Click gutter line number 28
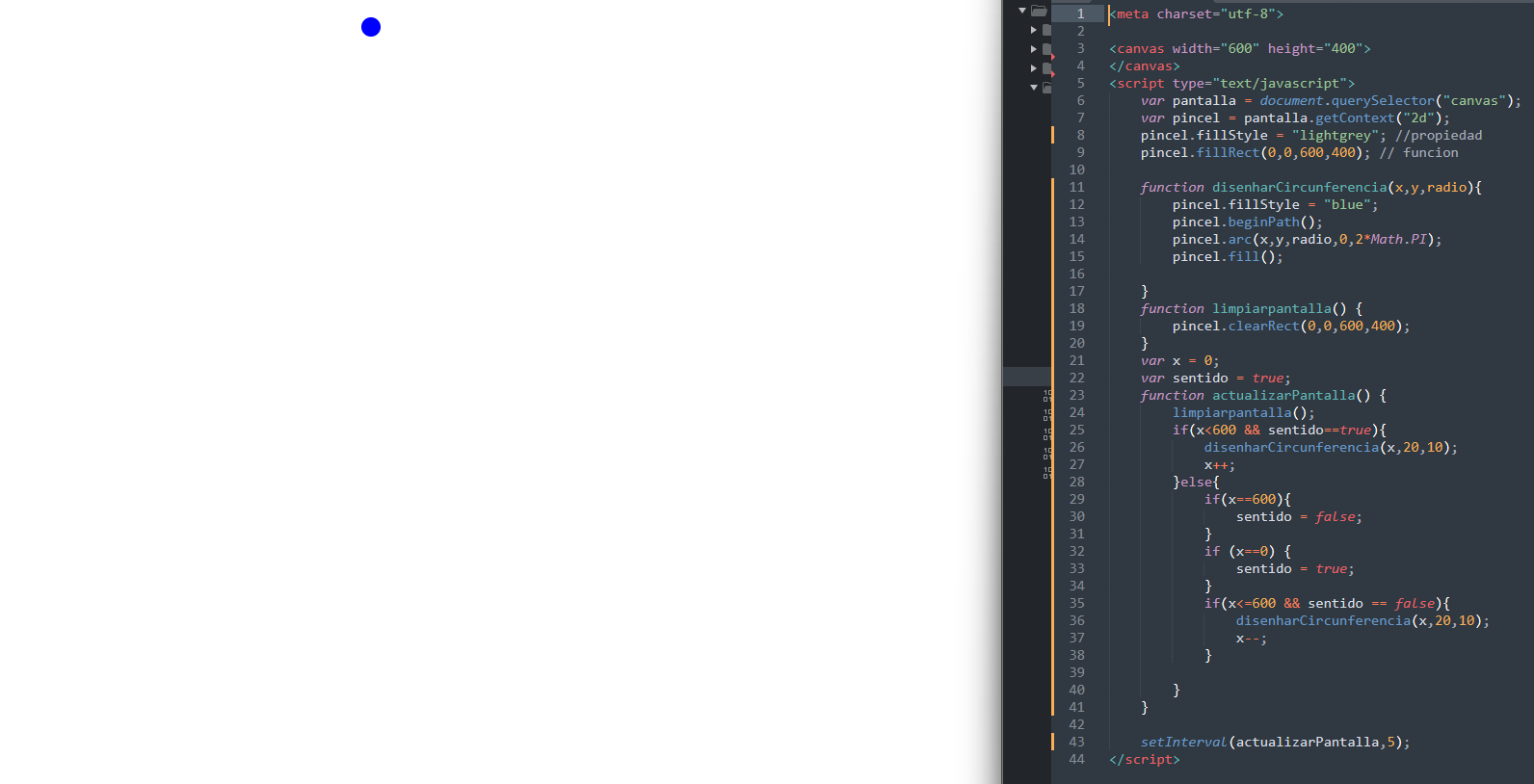The height and width of the screenshot is (784, 1534). [1076, 483]
